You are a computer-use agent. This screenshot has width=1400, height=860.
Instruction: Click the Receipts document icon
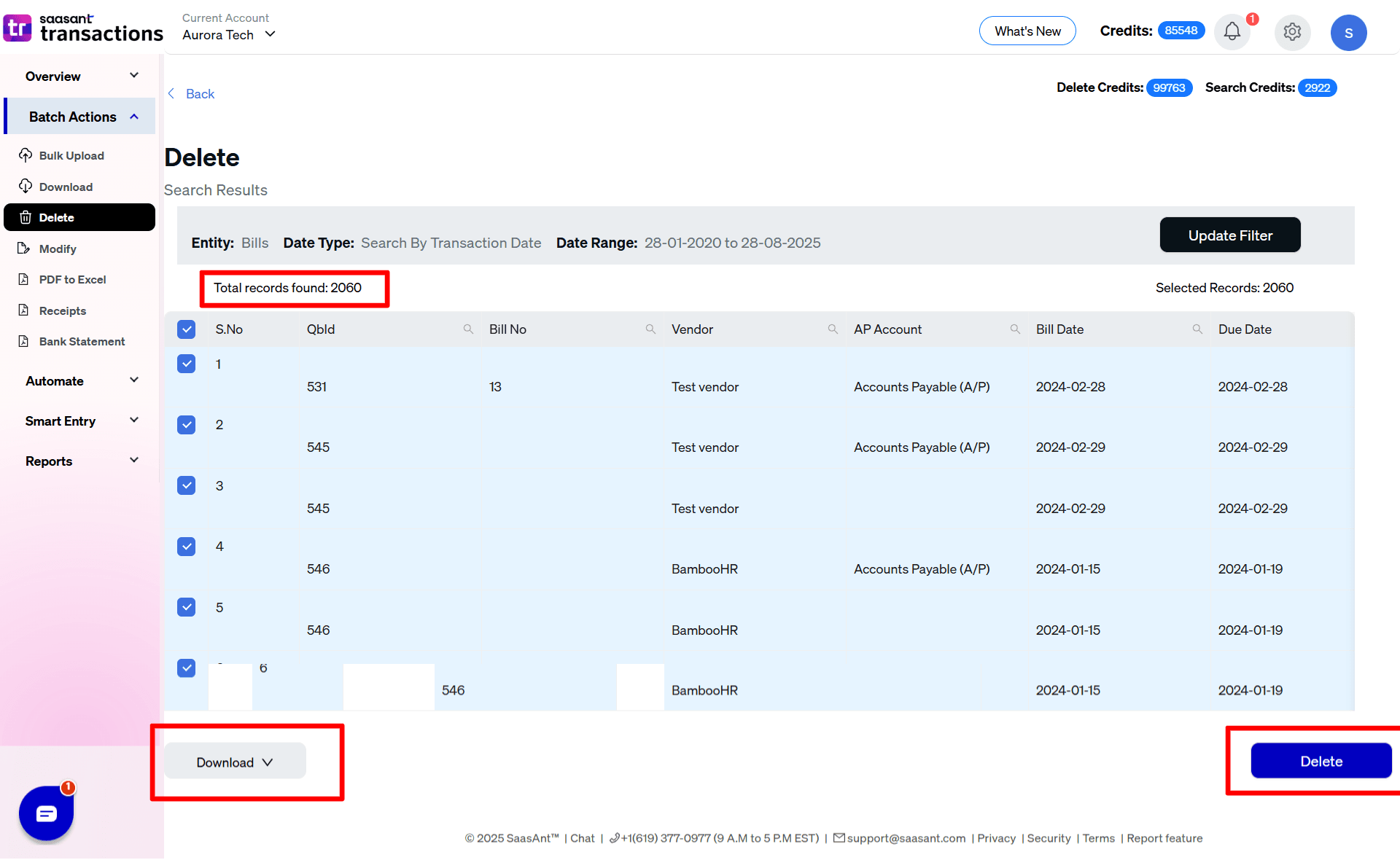(x=24, y=310)
